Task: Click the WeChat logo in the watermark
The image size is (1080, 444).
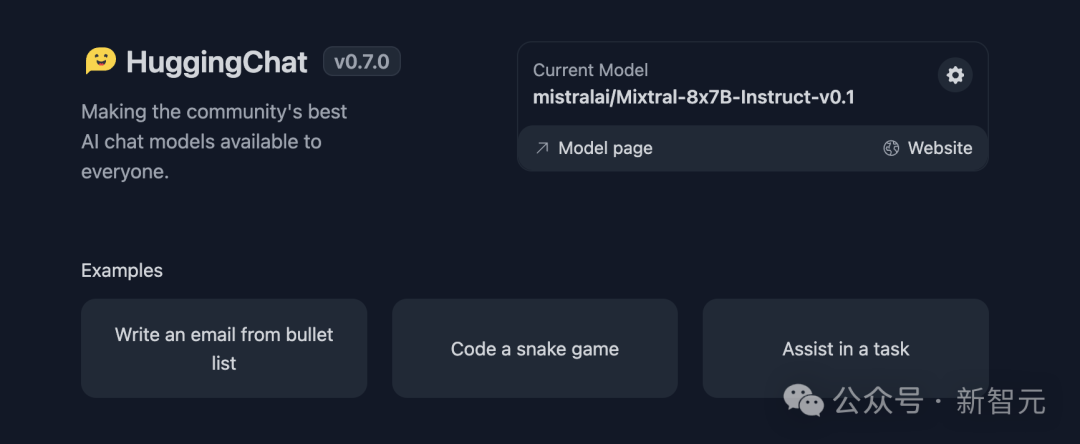Action: coord(804,401)
